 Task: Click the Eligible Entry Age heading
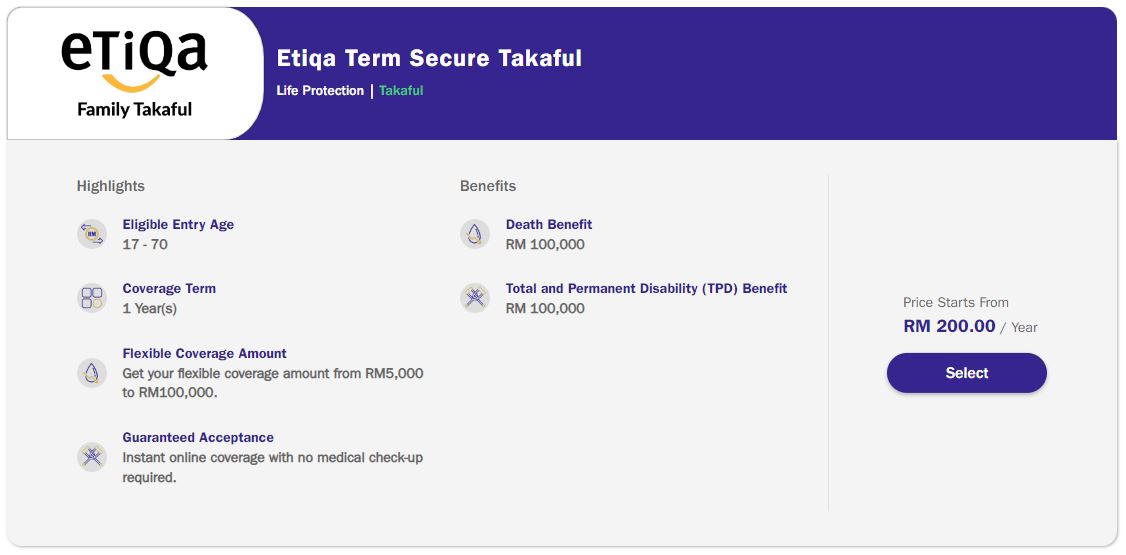point(178,225)
